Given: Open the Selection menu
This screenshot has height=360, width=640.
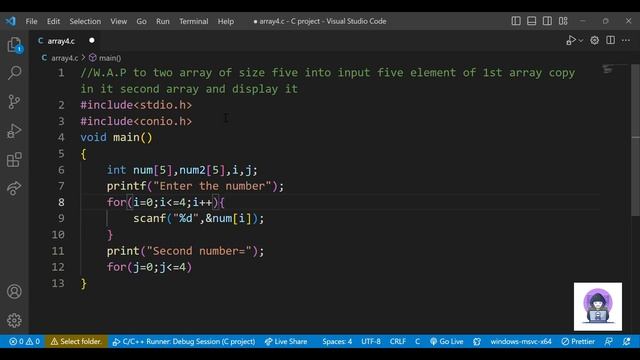Looking at the screenshot, I should click(85, 21).
